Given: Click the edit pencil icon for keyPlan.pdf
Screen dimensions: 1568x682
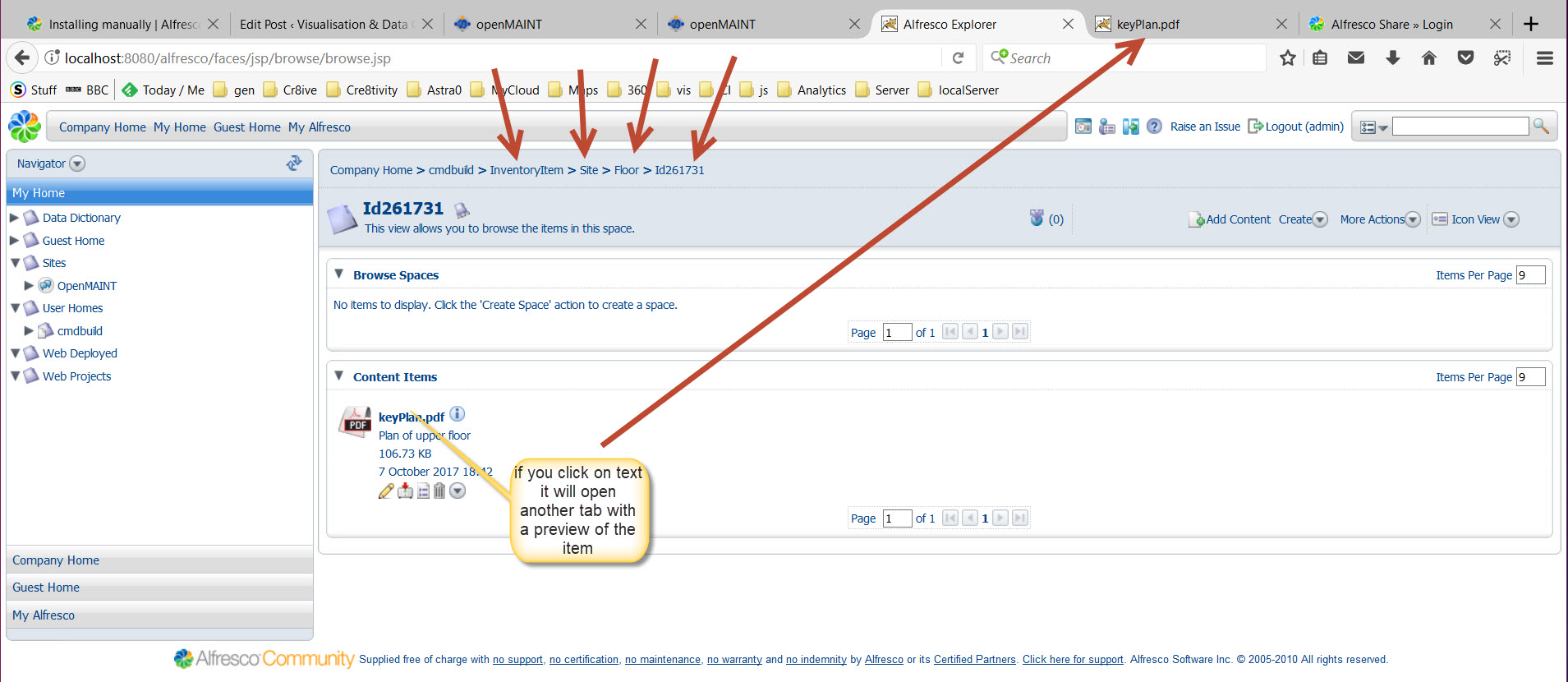Looking at the screenshot, I should (x=386, y=491).
